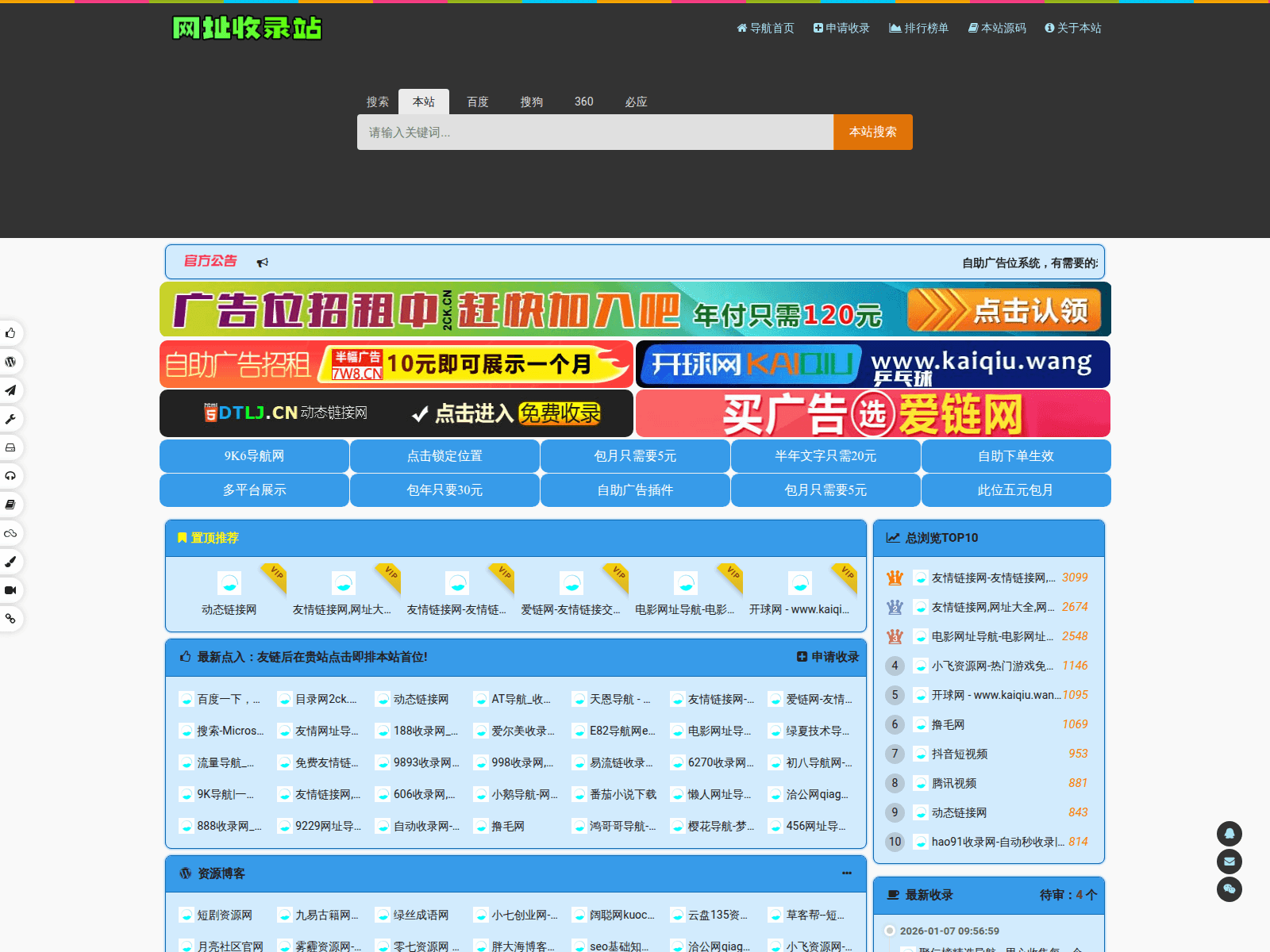Open 排行榜单 in the top navigation
Screen dimensions: 1270x952
tap(918, 28)
